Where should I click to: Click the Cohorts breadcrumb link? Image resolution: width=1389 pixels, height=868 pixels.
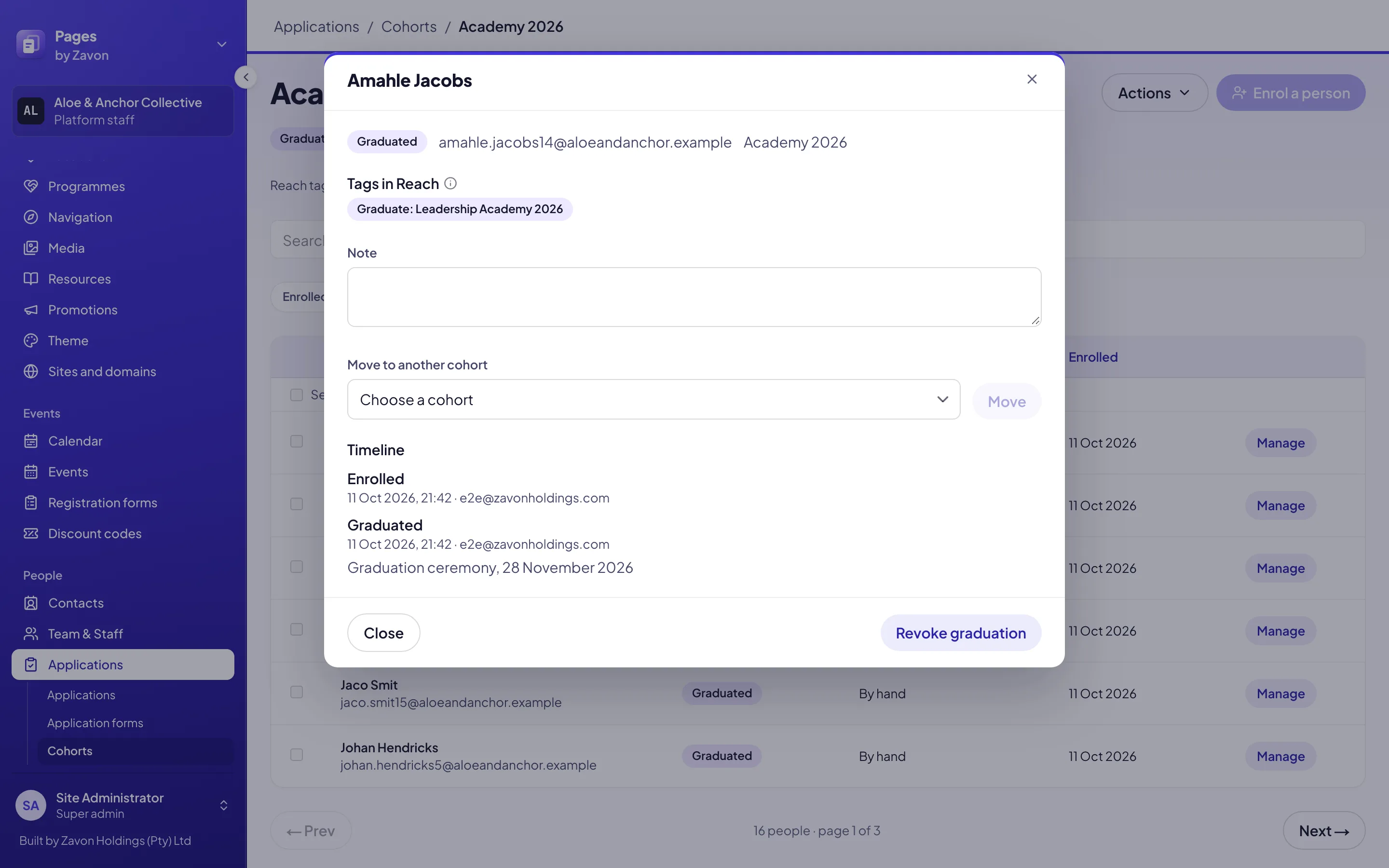point(409,27)
